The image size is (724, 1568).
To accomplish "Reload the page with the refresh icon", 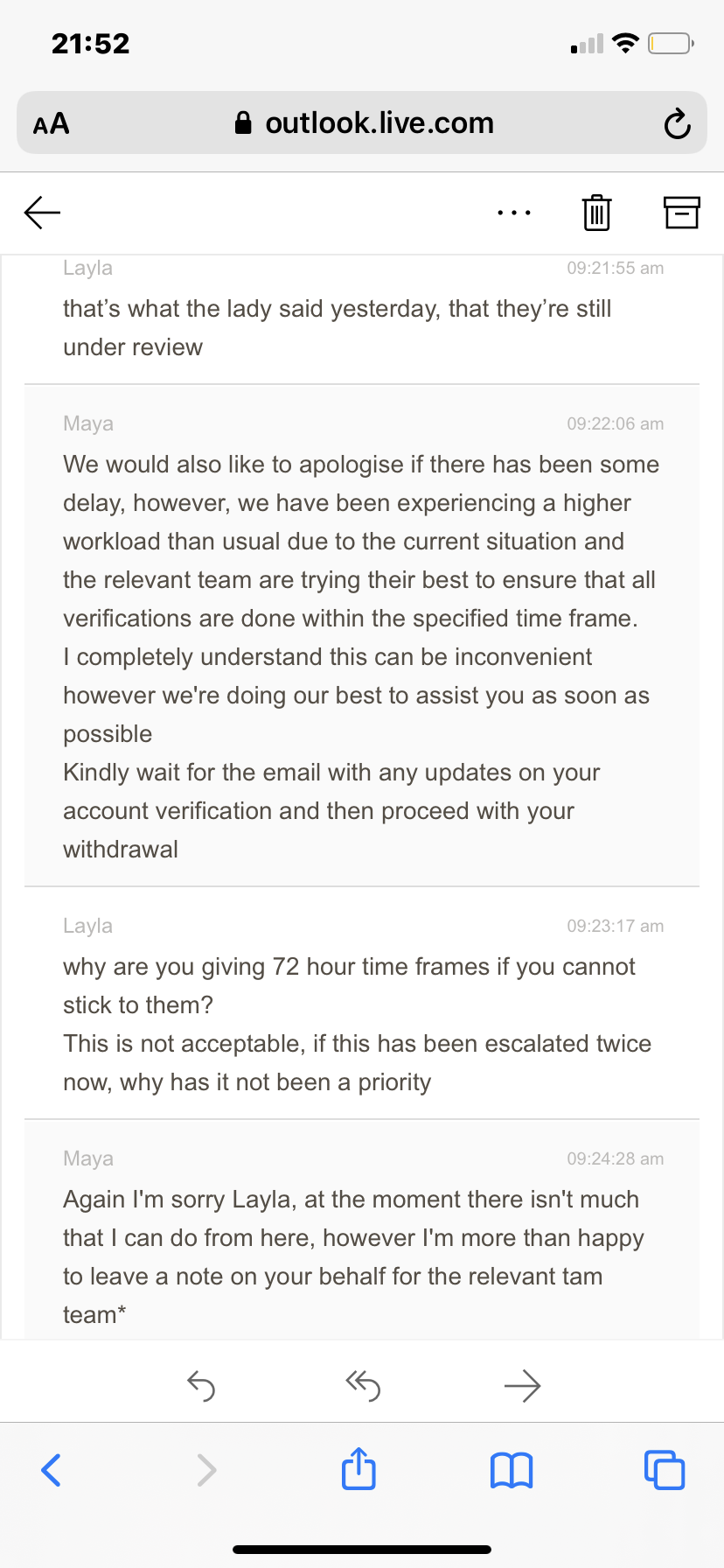I will (677, 123).
